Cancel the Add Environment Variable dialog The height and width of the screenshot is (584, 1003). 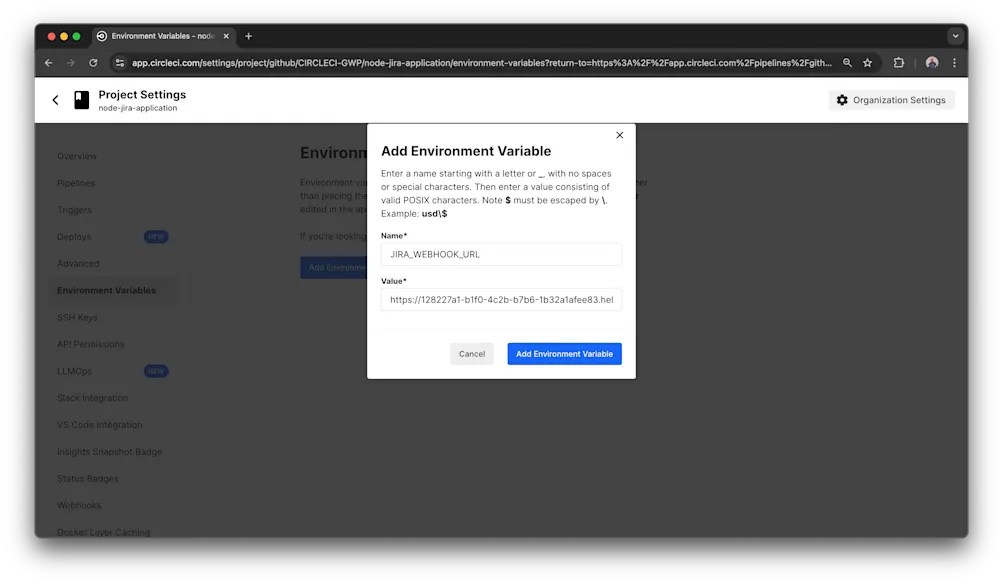tap(471, 353)
